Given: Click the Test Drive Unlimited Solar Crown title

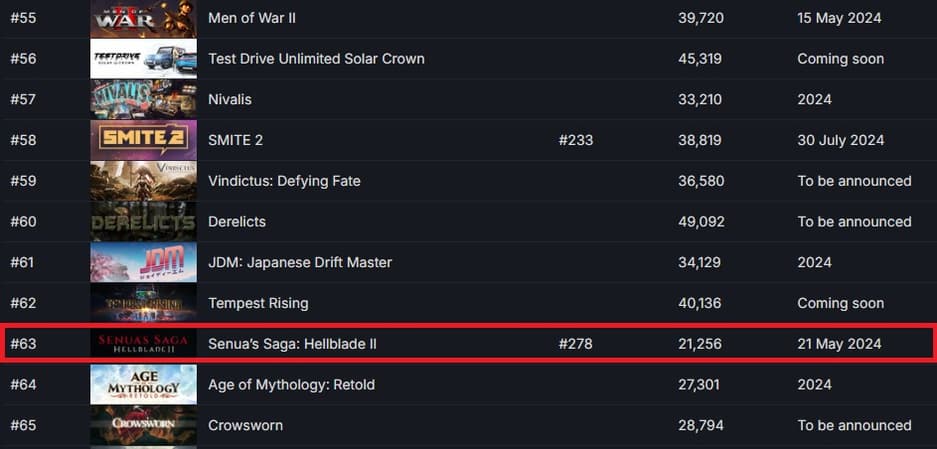Looking at the screenshot, I should coord(316,59).
